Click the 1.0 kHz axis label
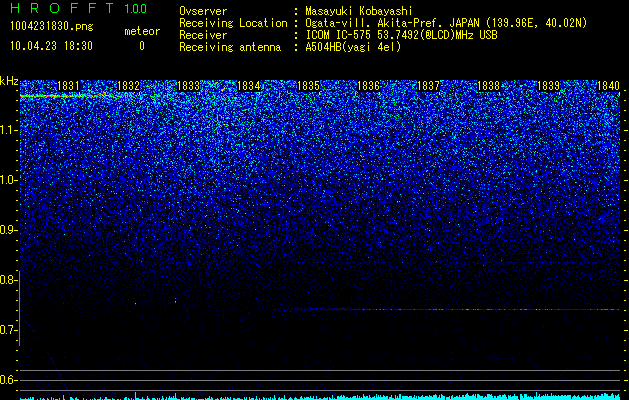 click(8, 180)
